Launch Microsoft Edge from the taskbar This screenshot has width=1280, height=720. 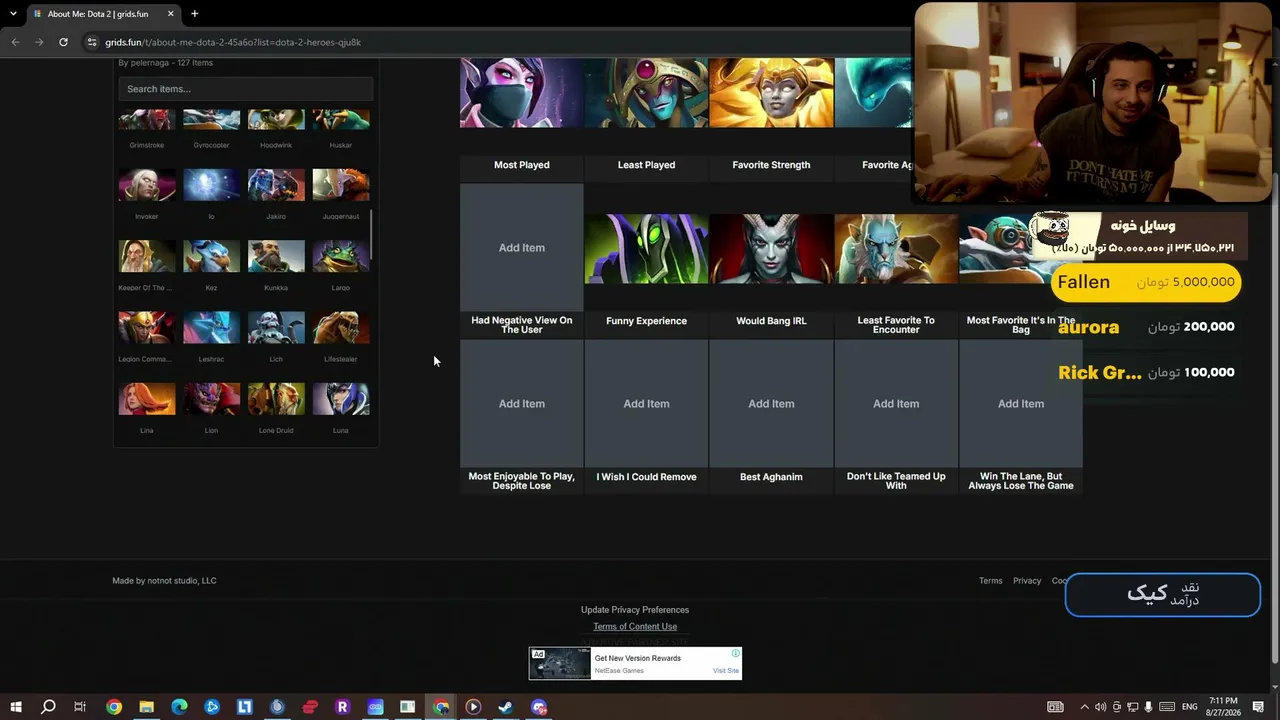coord(179,707)
